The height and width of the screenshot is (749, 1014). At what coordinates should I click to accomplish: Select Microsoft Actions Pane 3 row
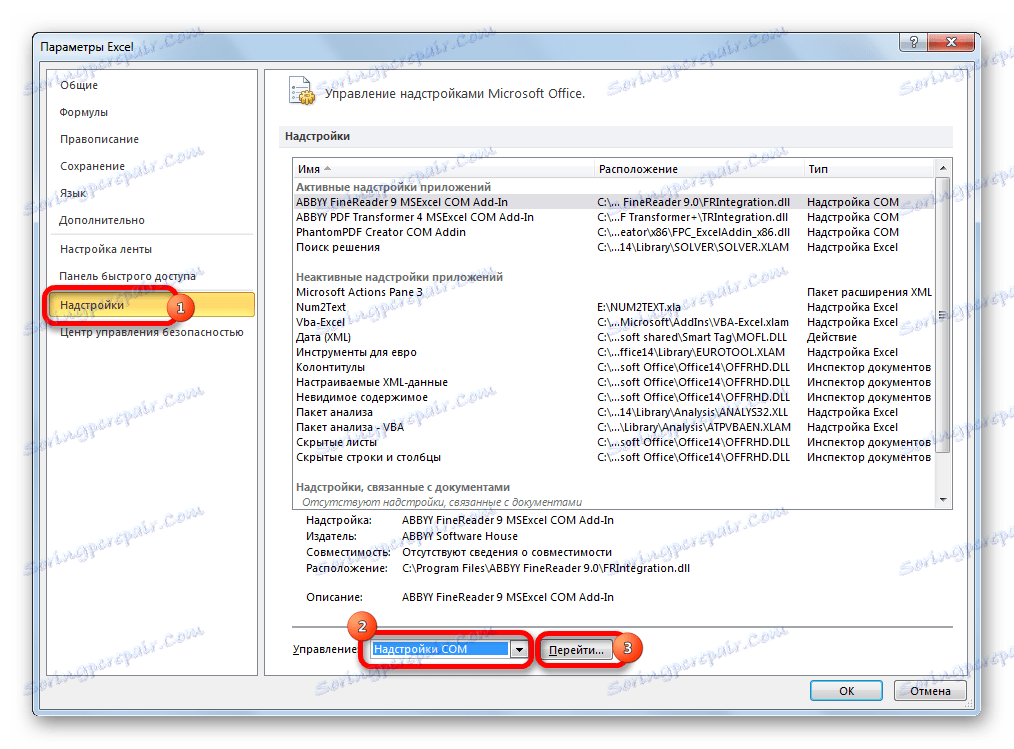tap(614, 292)
